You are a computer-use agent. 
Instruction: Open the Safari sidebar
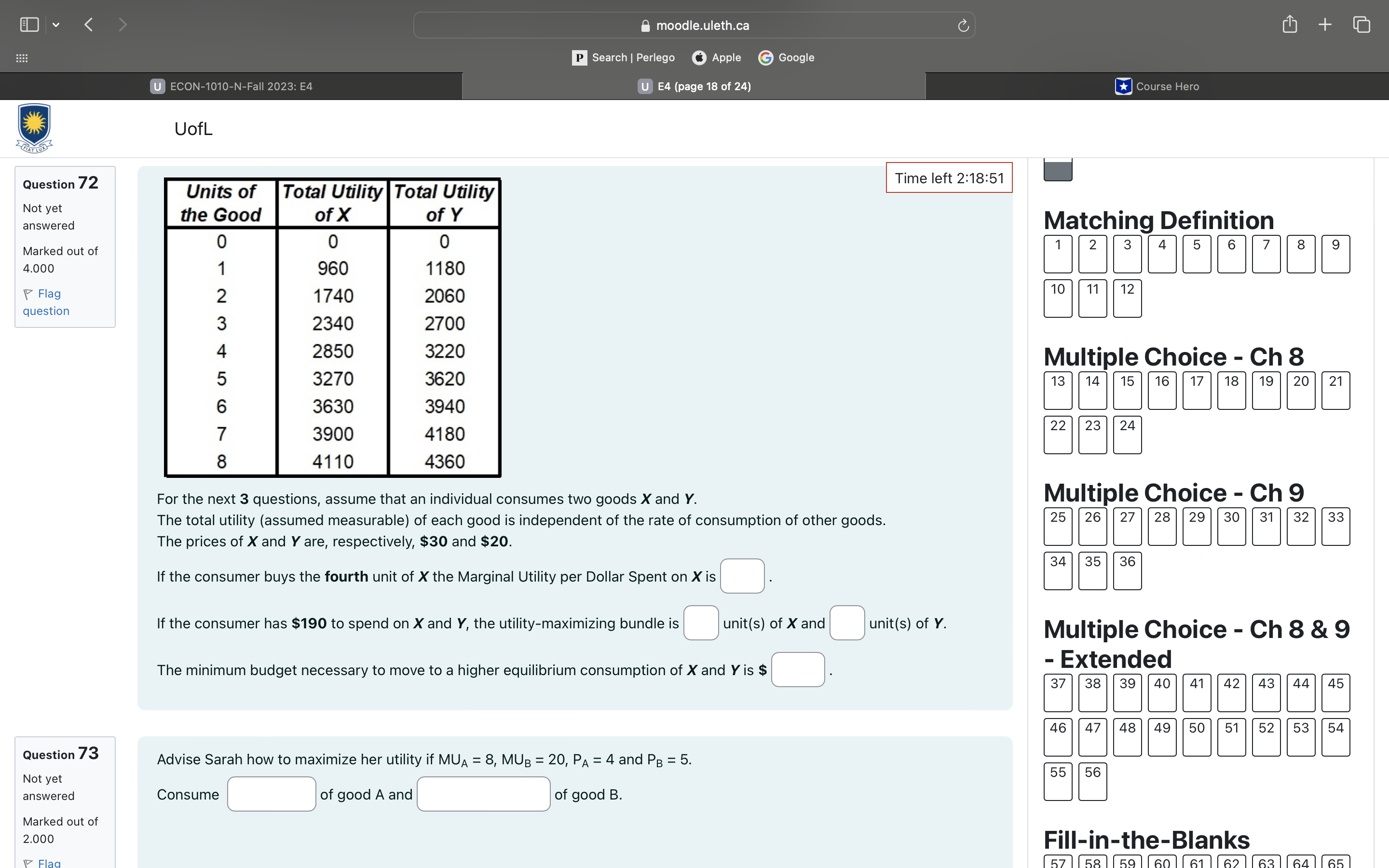29,24
